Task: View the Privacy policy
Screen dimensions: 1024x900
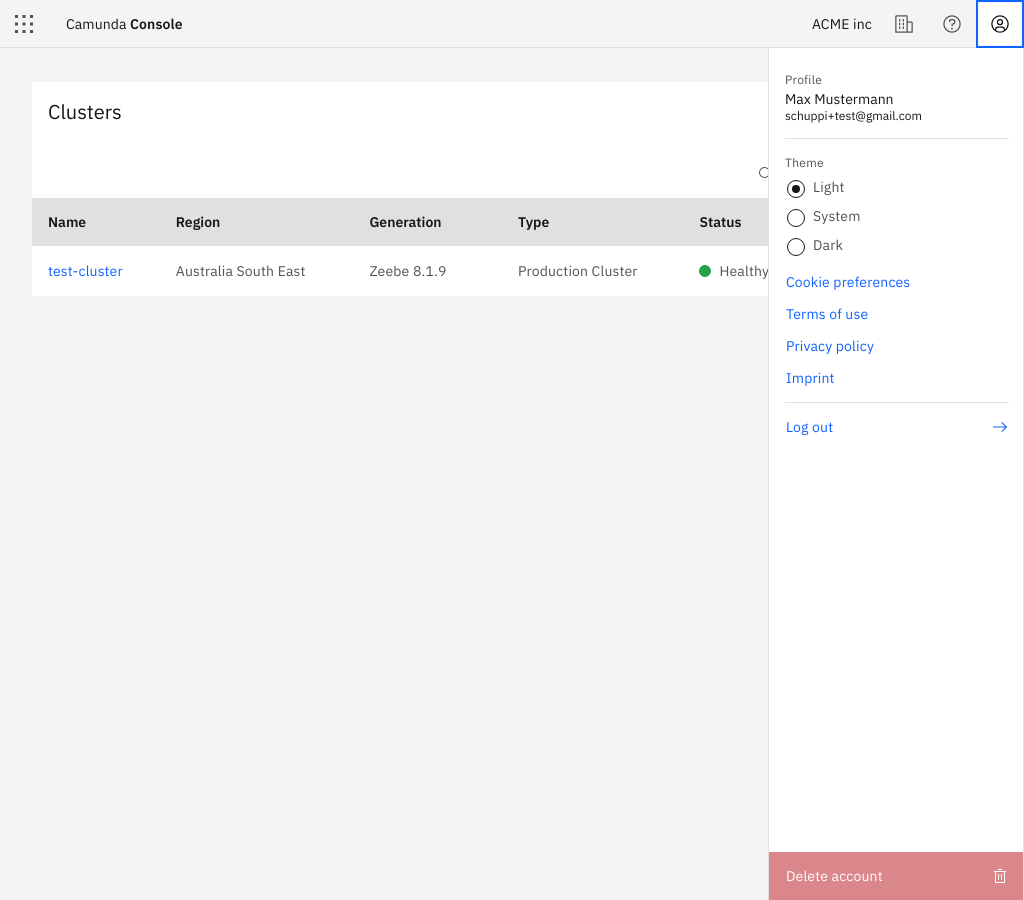Action: coord(829,346)
